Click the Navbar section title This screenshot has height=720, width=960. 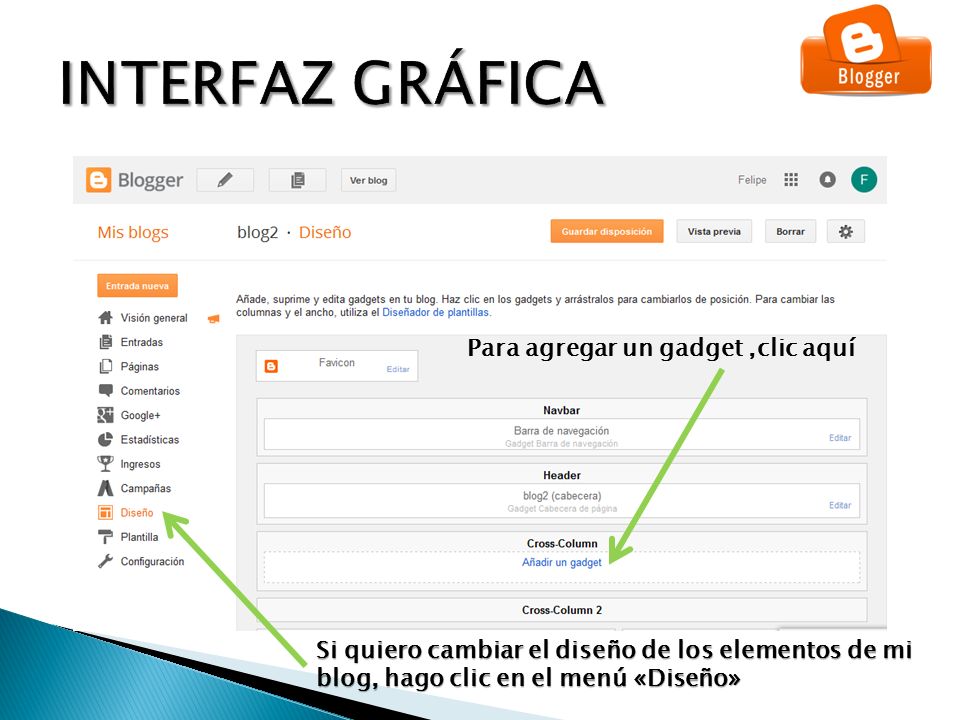pyautogui.click(x=561, y=410)
